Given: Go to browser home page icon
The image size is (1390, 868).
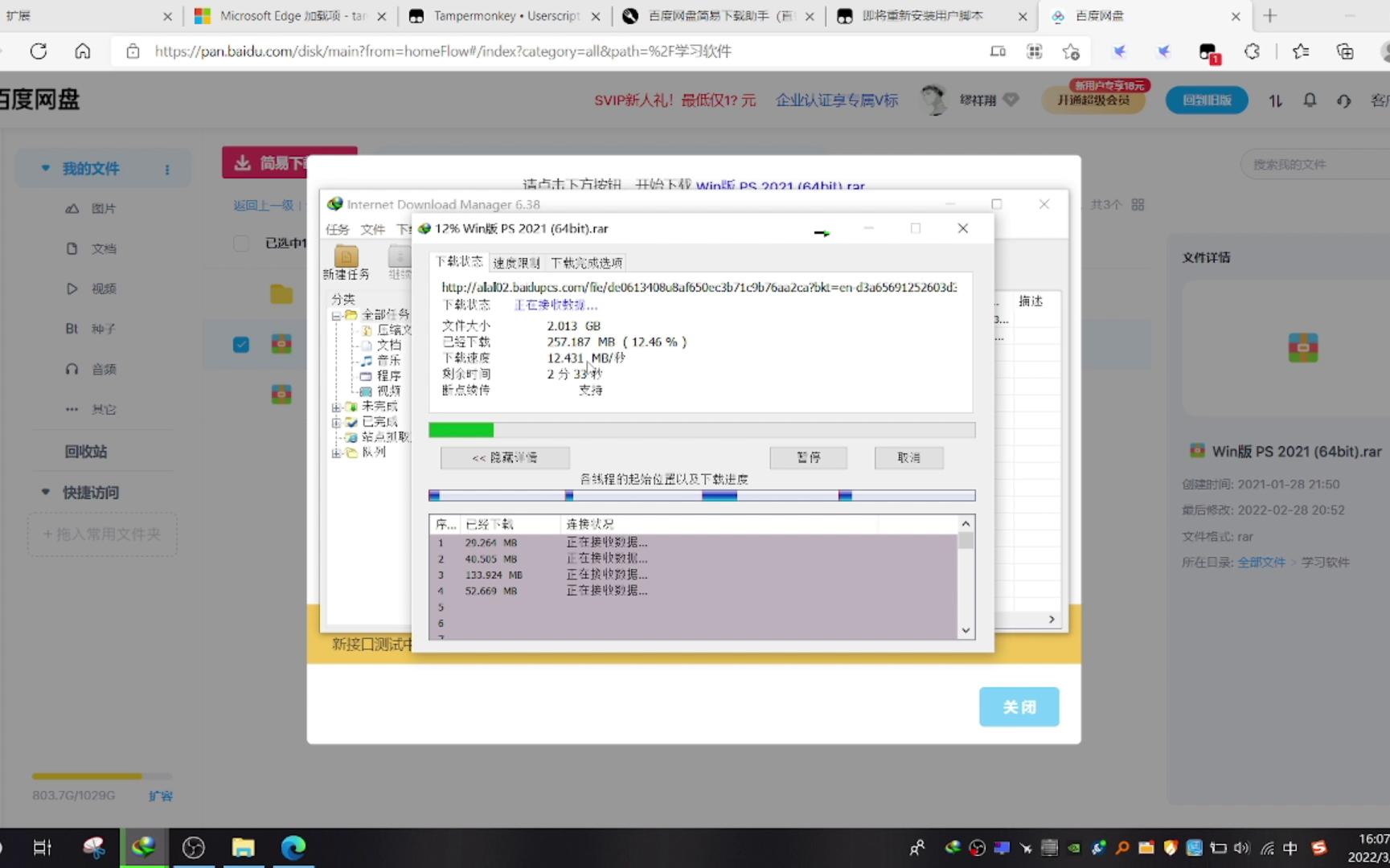Looking at the screenshot, I should pos(82,51).
